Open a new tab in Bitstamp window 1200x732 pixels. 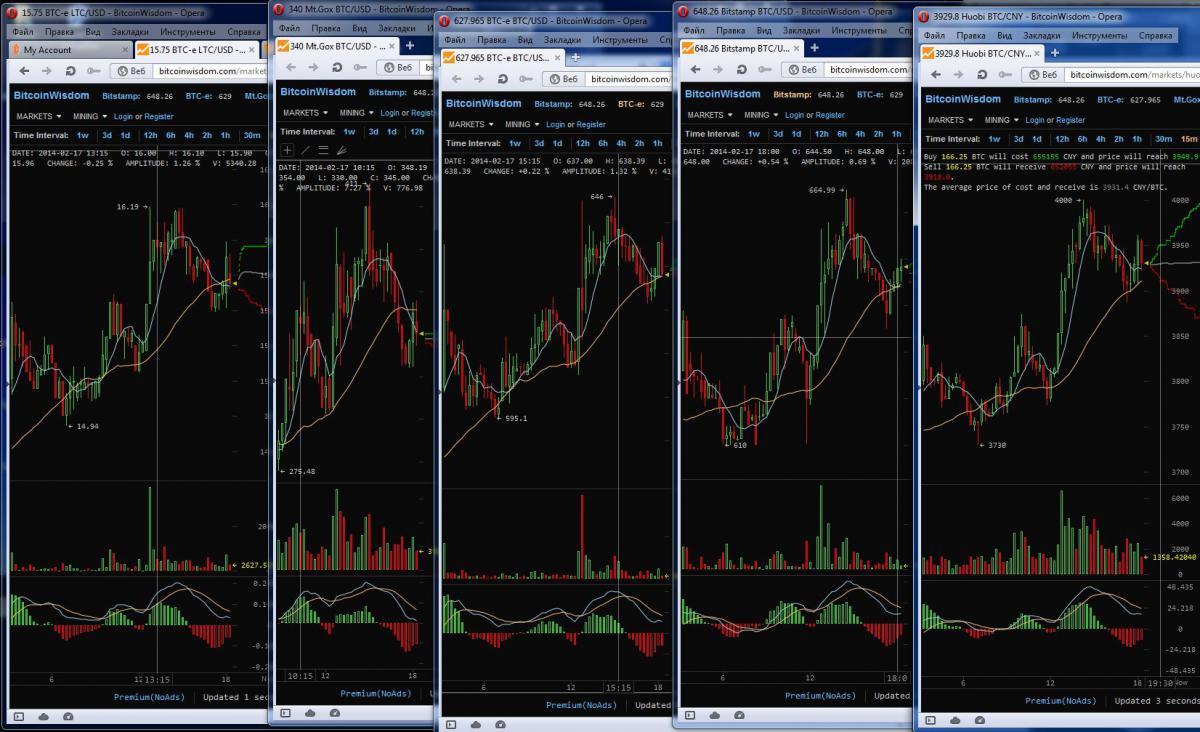(x=814, y=48)
